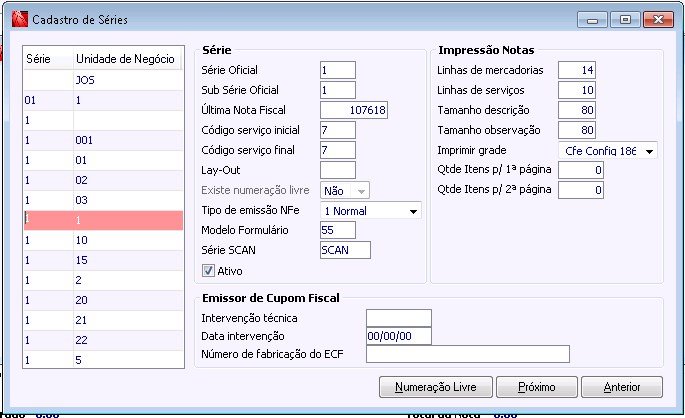Image resolution: width=685 pixels, height=418 pixels.
Task: Click the Numeração Livre button
Action: coord(434,387)
